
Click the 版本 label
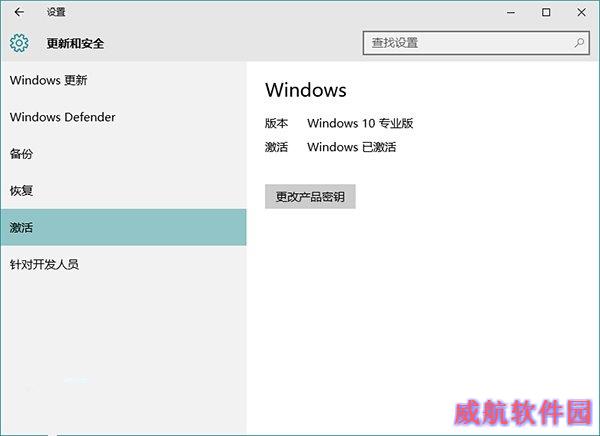(x=276, y=123)
